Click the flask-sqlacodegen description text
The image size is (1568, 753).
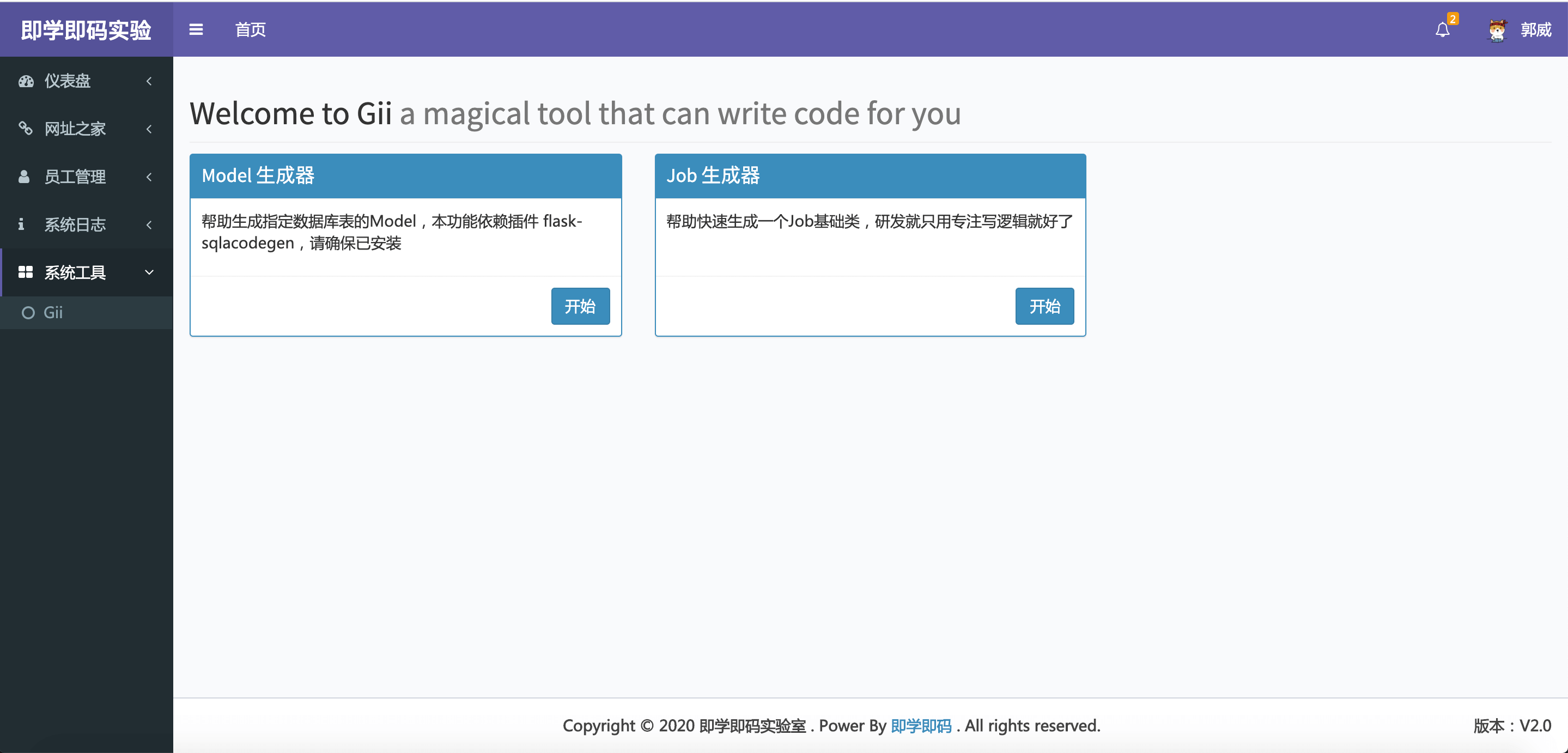pos(392,232)
